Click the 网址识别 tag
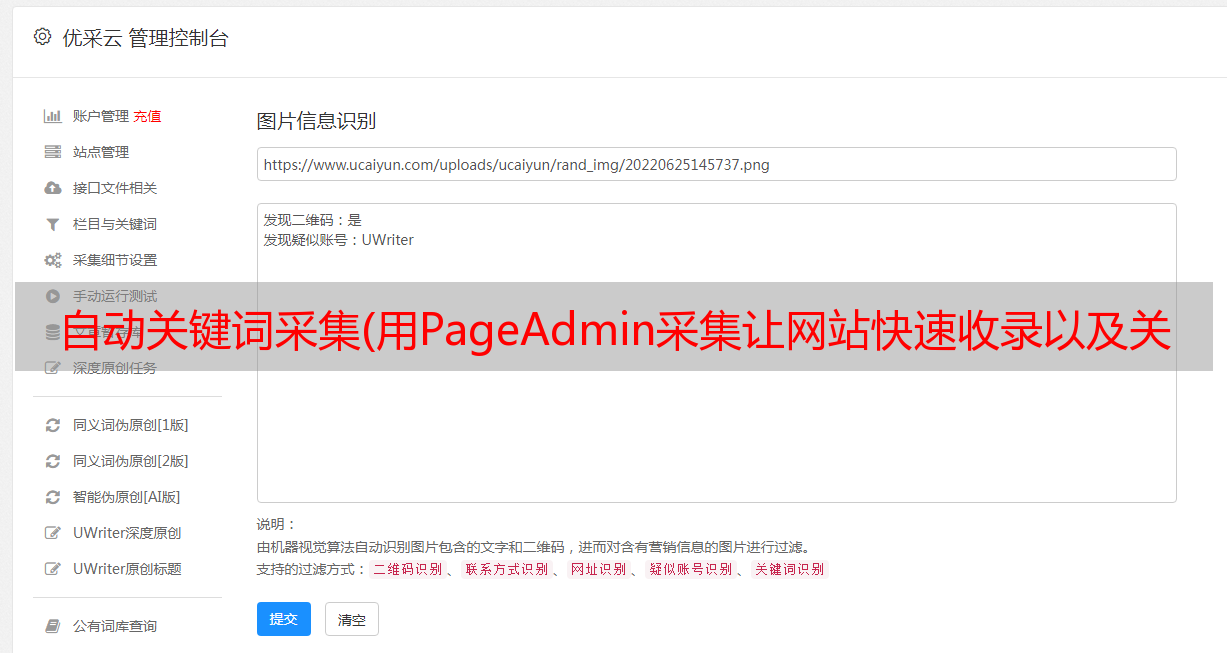 pyautogui.click(x=598, y=569)
